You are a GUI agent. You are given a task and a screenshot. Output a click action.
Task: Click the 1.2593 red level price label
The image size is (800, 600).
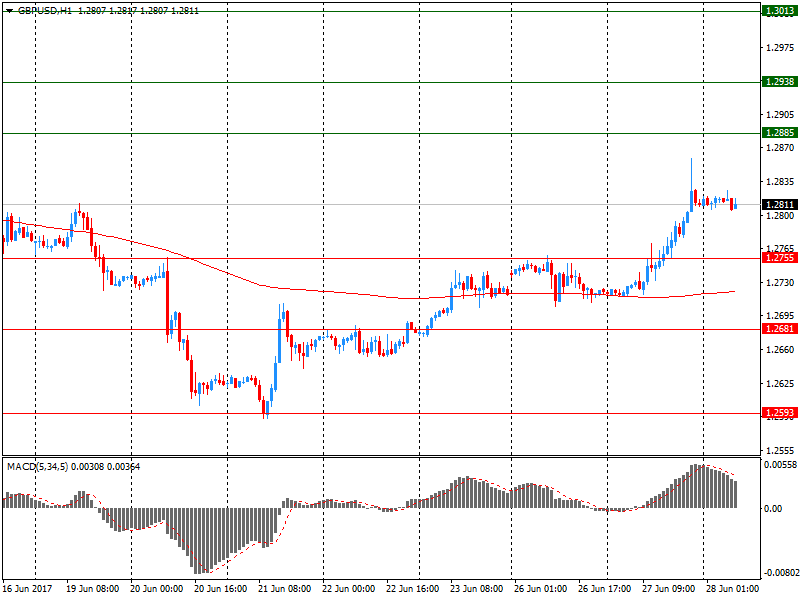[780, 413]
